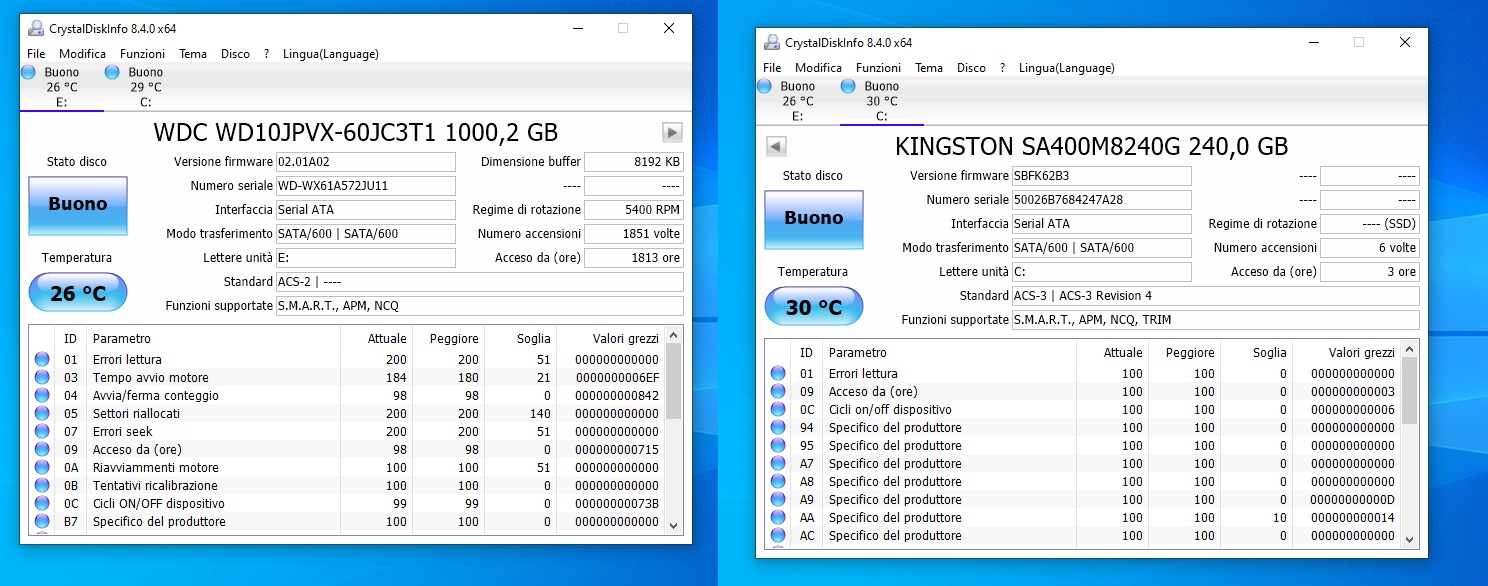
Task: Click status orb for 05 Settori riallocati
Action: pyautogui.click(x=42, y=413)
